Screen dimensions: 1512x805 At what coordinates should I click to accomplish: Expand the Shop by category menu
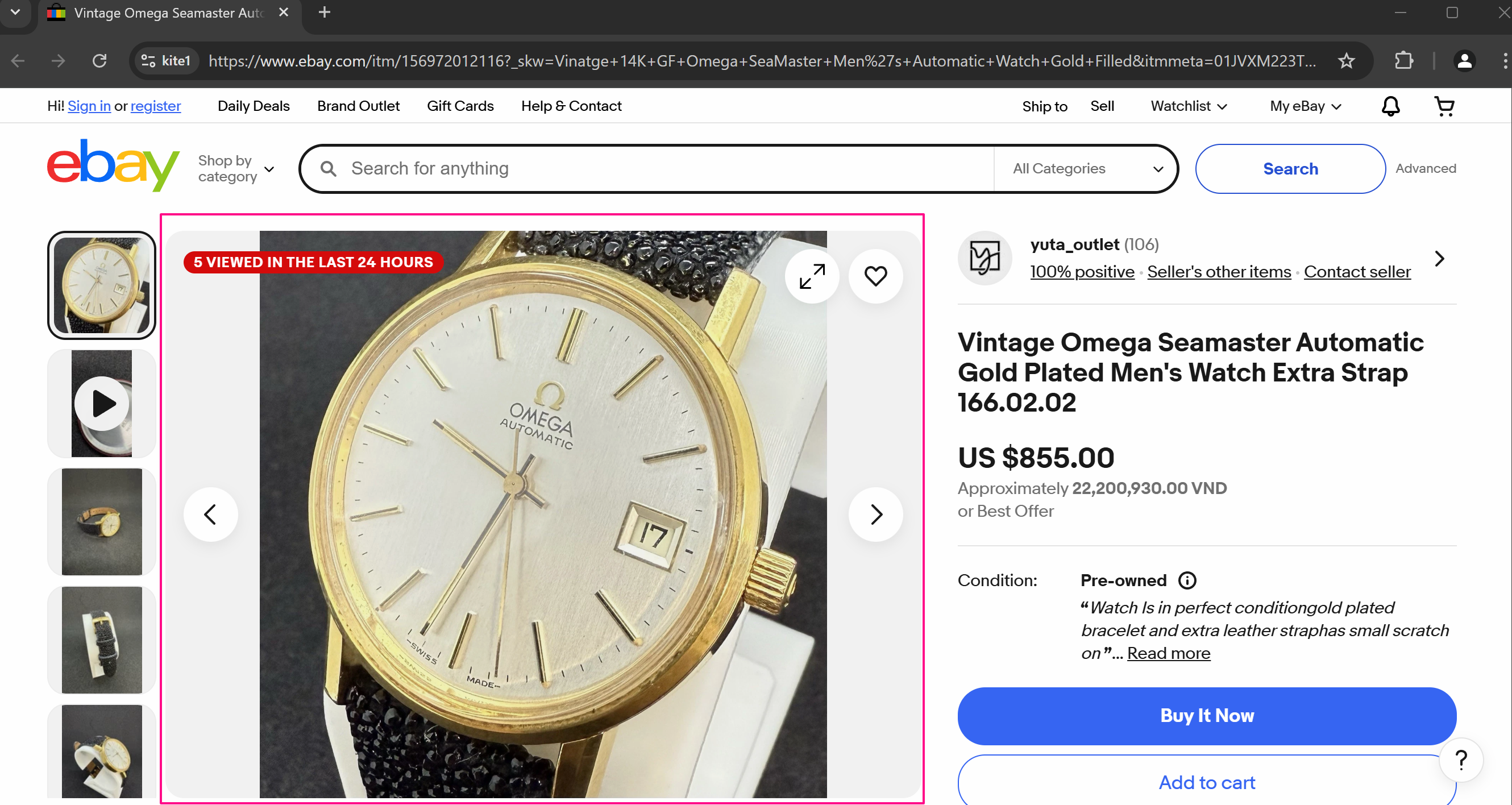pos(236,168)
